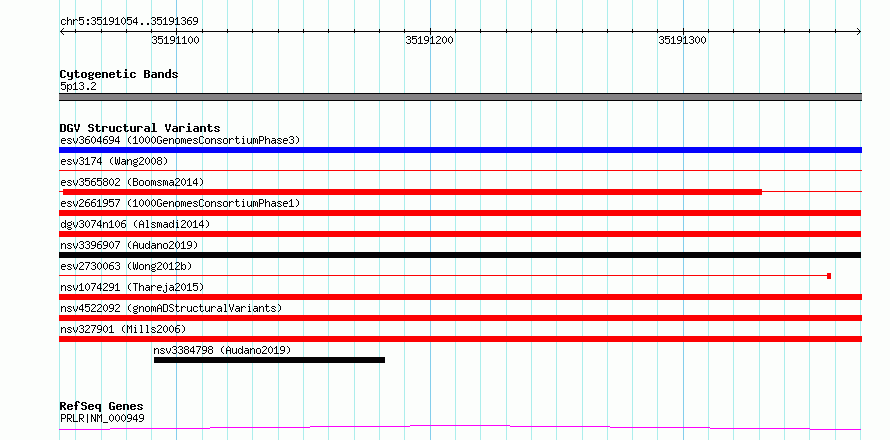Open esv2661957 (1000GenomesConsortiumPhase1) label

180,203
